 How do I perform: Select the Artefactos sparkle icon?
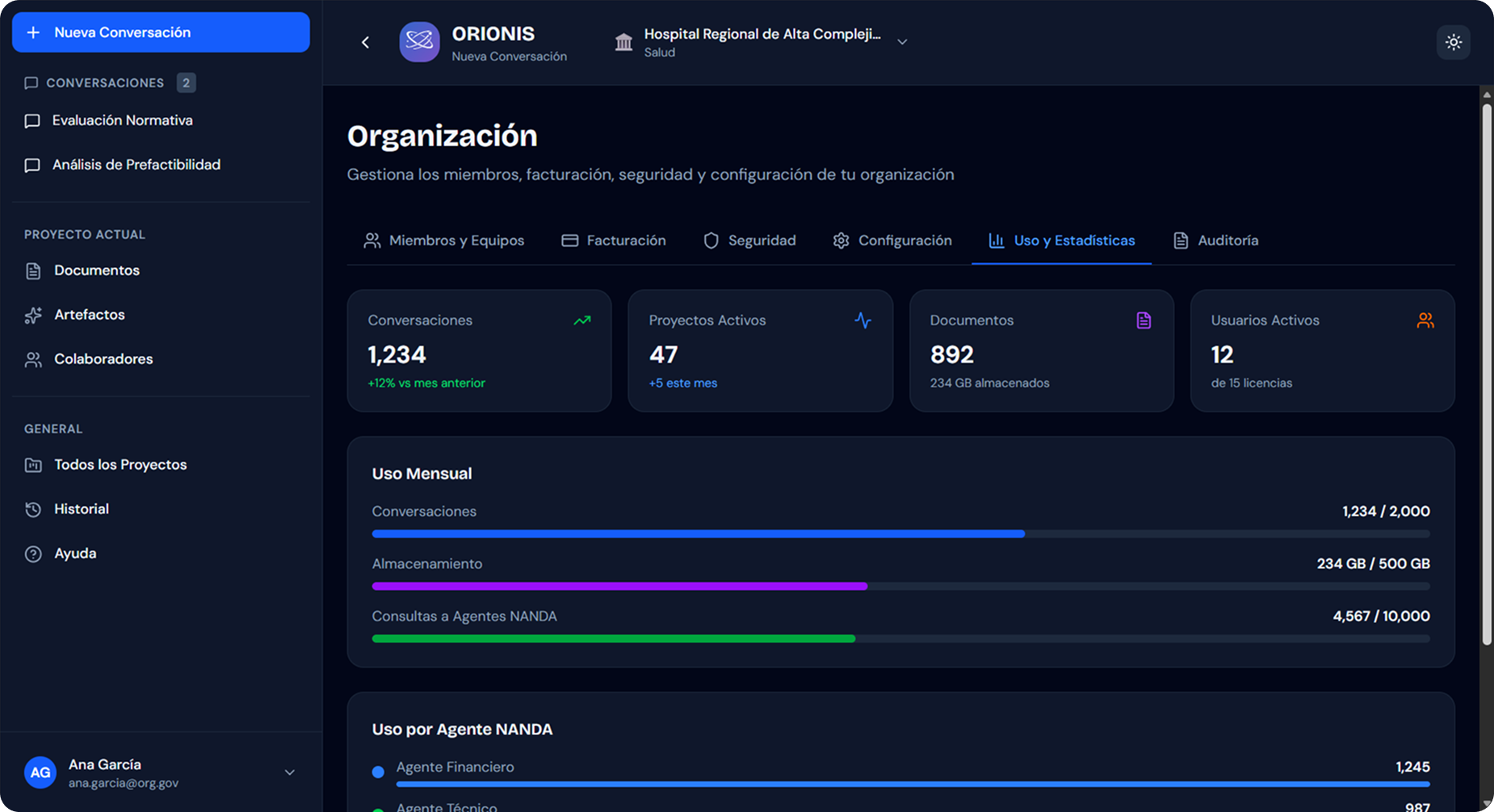(33, 315)
